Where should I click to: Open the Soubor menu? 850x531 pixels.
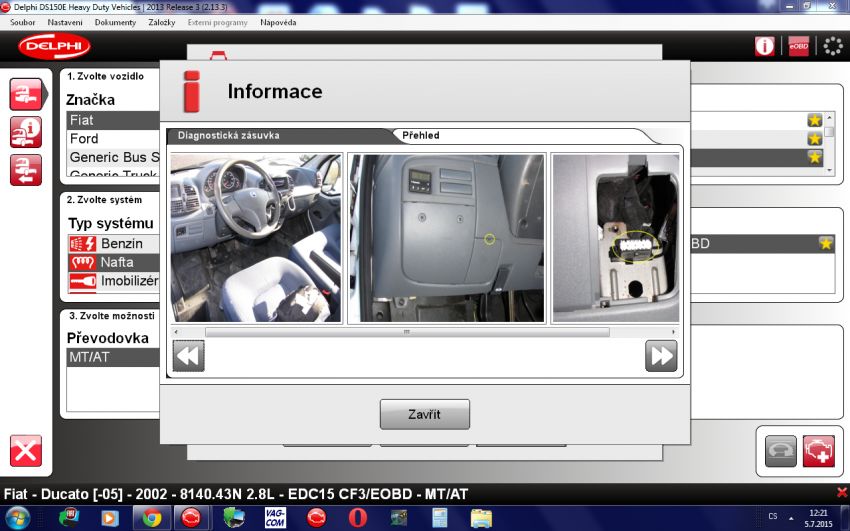click(x=22, y=22)
